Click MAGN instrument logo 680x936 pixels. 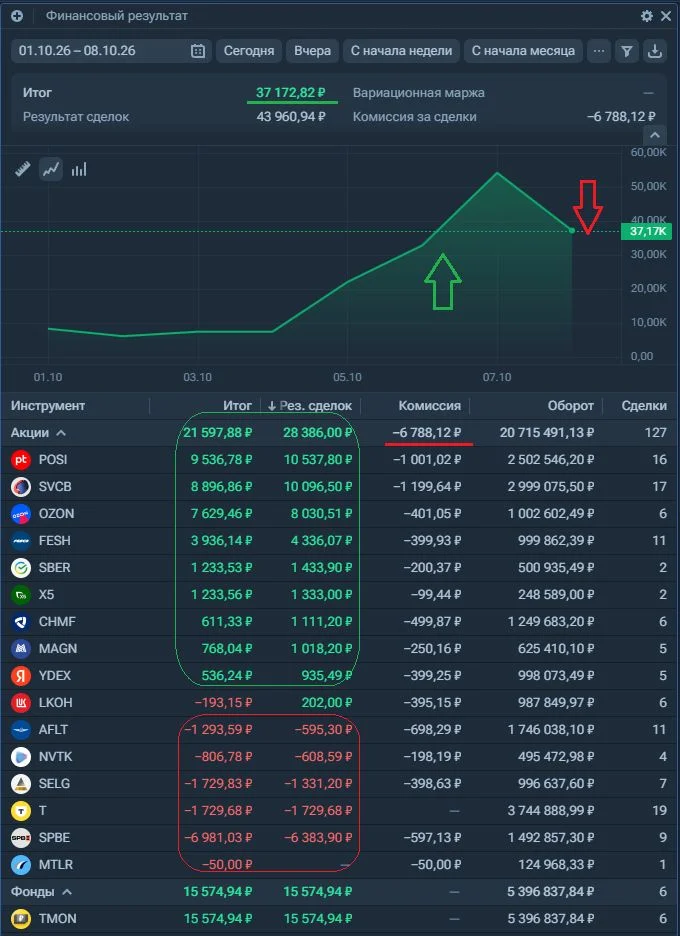[x=21, y=648]
